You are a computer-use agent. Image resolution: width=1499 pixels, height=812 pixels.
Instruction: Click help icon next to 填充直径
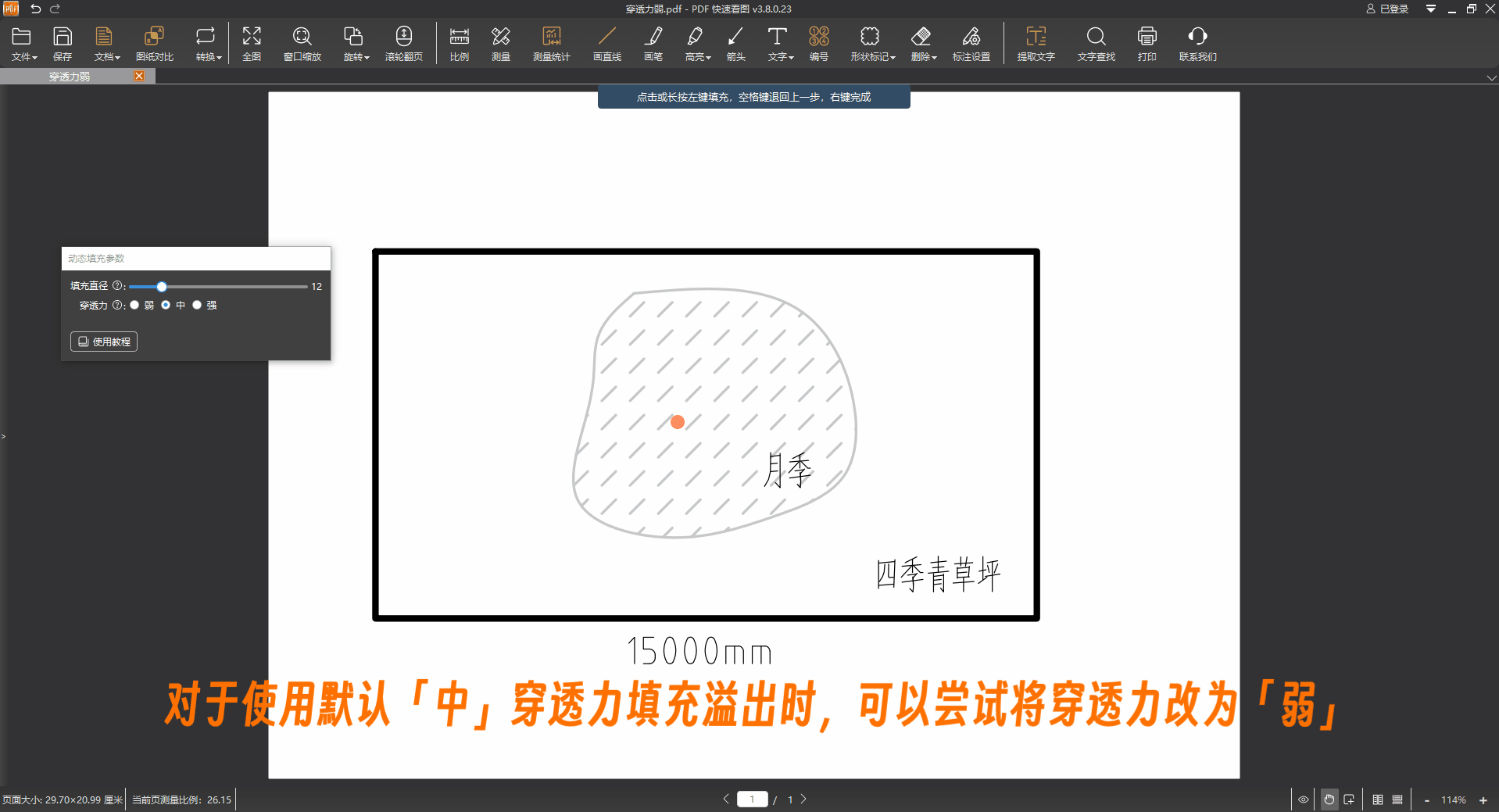(117, 286)
